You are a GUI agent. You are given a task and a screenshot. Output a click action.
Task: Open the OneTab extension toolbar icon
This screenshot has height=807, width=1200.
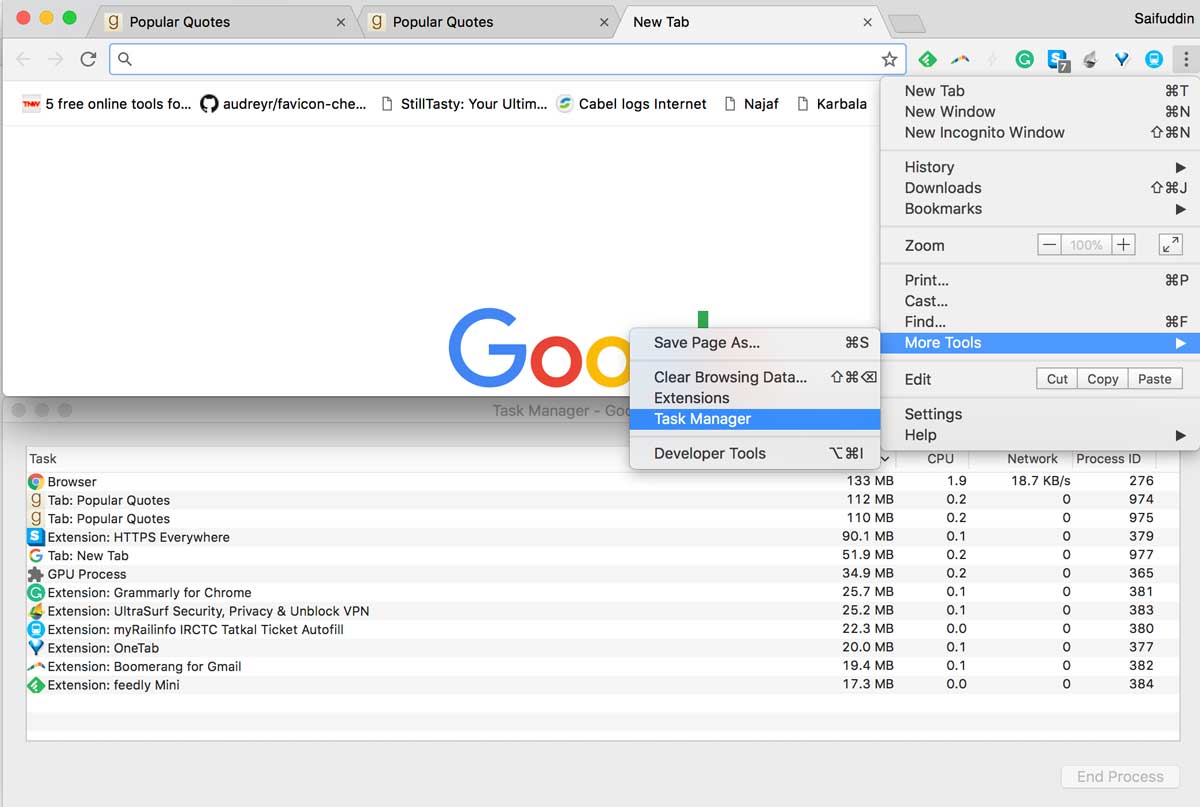pyautogui.click(x=1122, y=60)
